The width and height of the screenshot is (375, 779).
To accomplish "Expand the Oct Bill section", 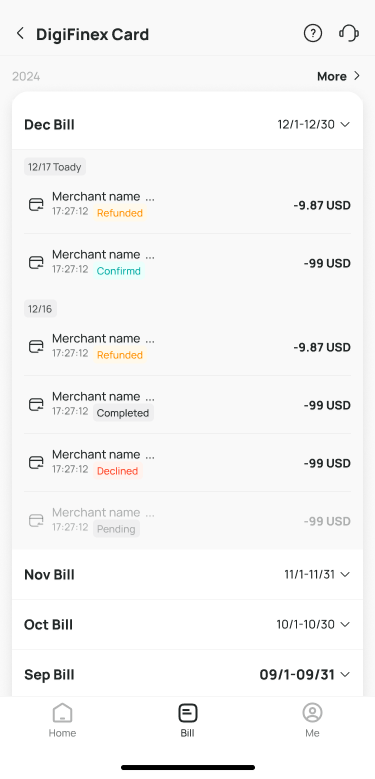I will (x=187, y=624).
